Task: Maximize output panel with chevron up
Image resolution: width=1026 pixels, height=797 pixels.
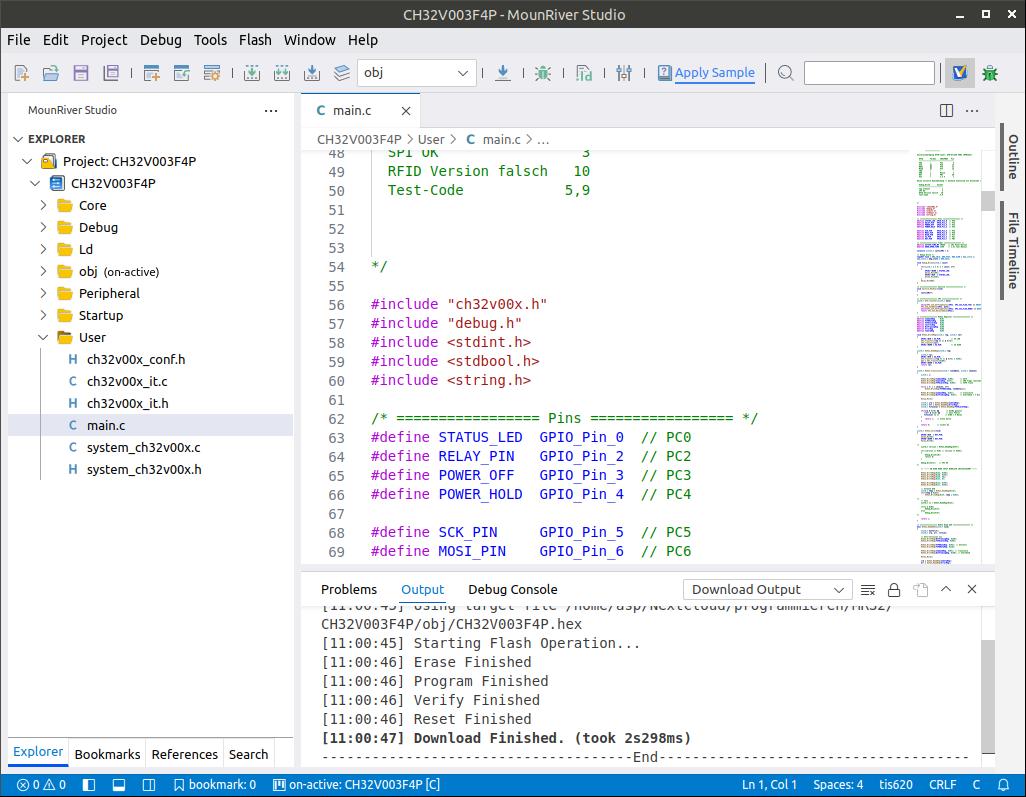Action: coord(946,590)
